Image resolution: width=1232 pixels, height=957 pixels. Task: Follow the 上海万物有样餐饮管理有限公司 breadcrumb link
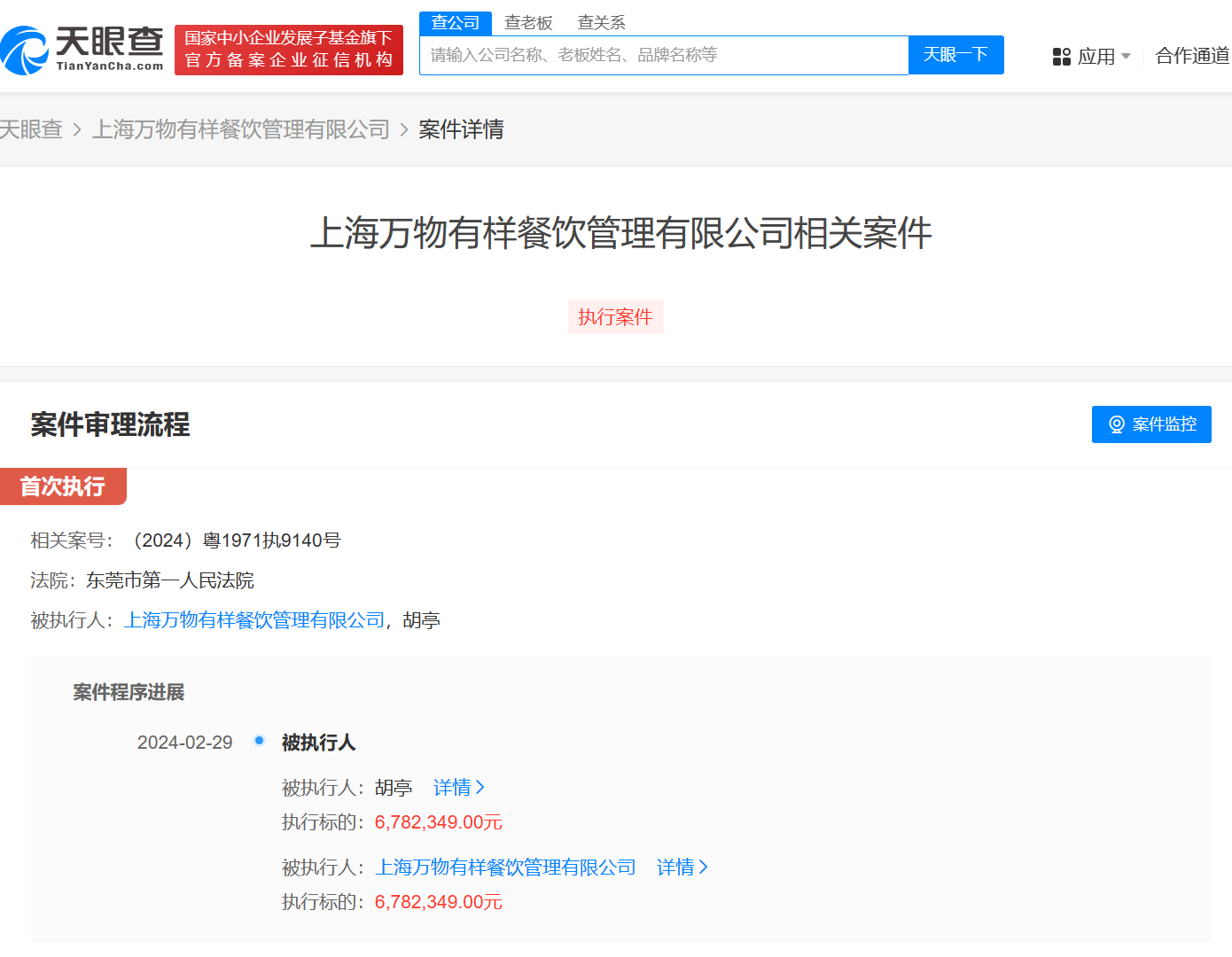pos(240,129)
